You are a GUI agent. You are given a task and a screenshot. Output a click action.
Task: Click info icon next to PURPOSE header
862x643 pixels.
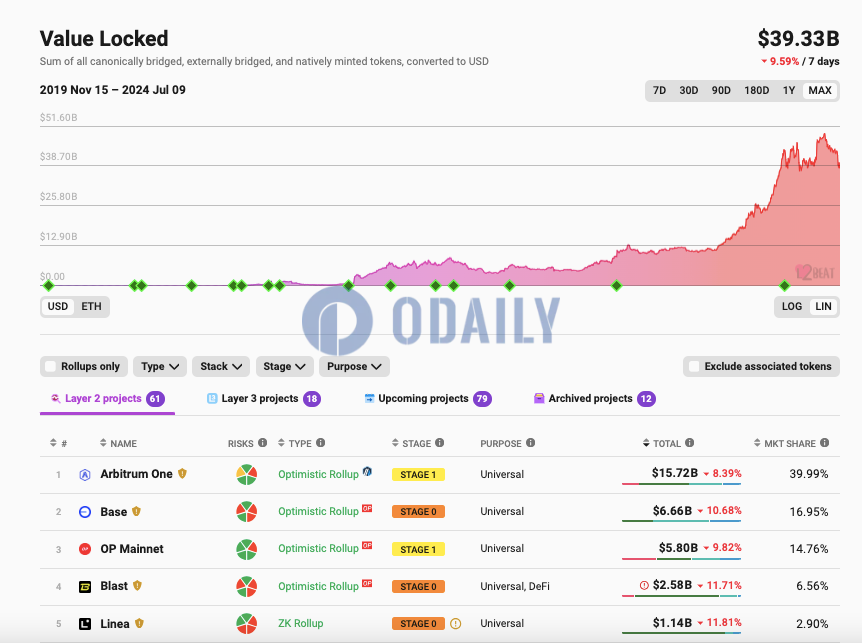(x=531, y=442)
